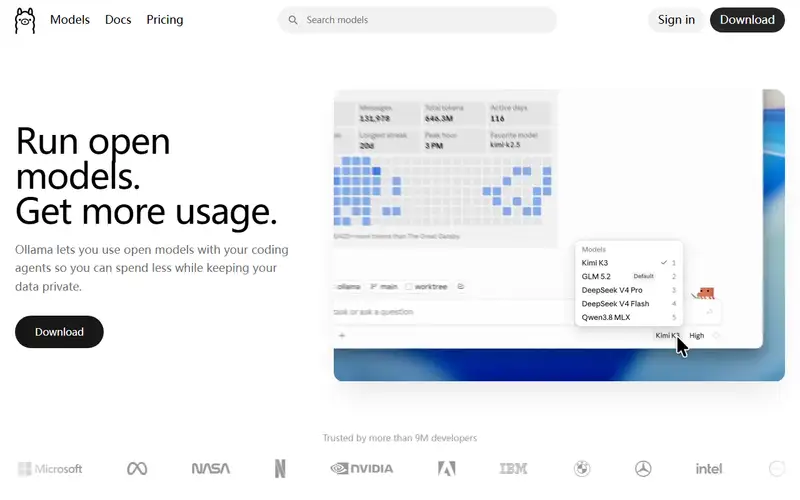800x500 pixels.
Task: Click the main branch selector
Action: (x=384, y=287)
